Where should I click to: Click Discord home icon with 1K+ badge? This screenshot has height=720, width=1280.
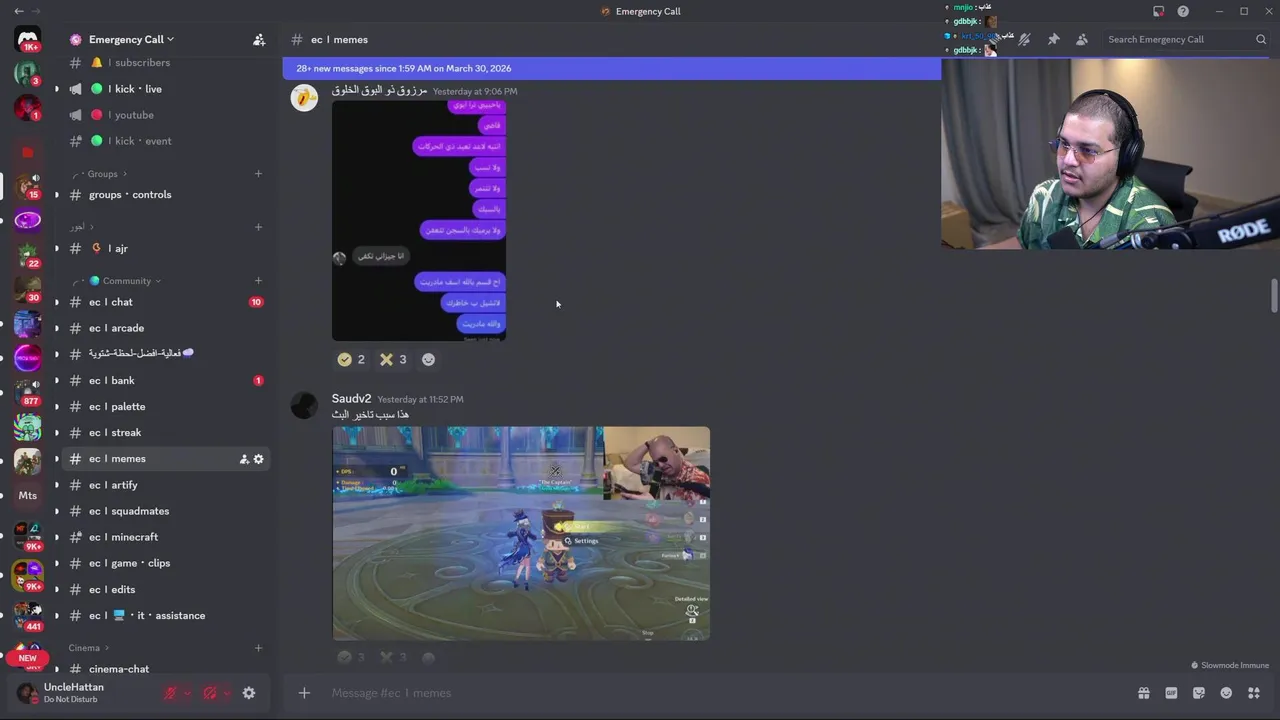pos(28,39)
